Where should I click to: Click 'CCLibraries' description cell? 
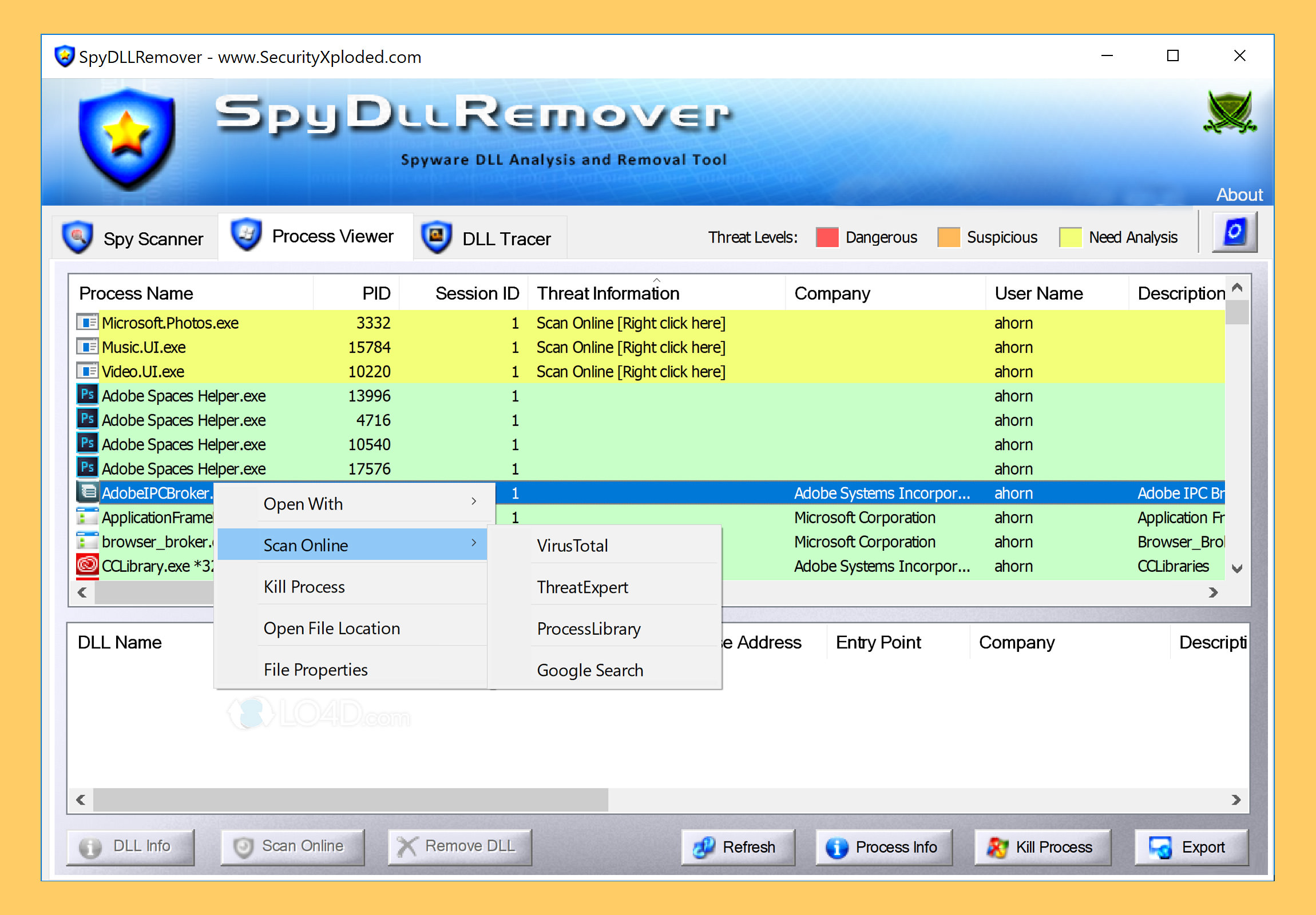click(1173, 566)
